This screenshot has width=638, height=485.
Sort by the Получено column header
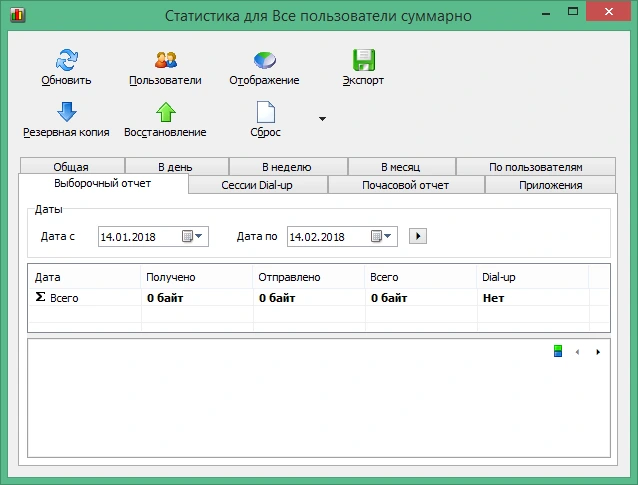click(x=197, y=277)
